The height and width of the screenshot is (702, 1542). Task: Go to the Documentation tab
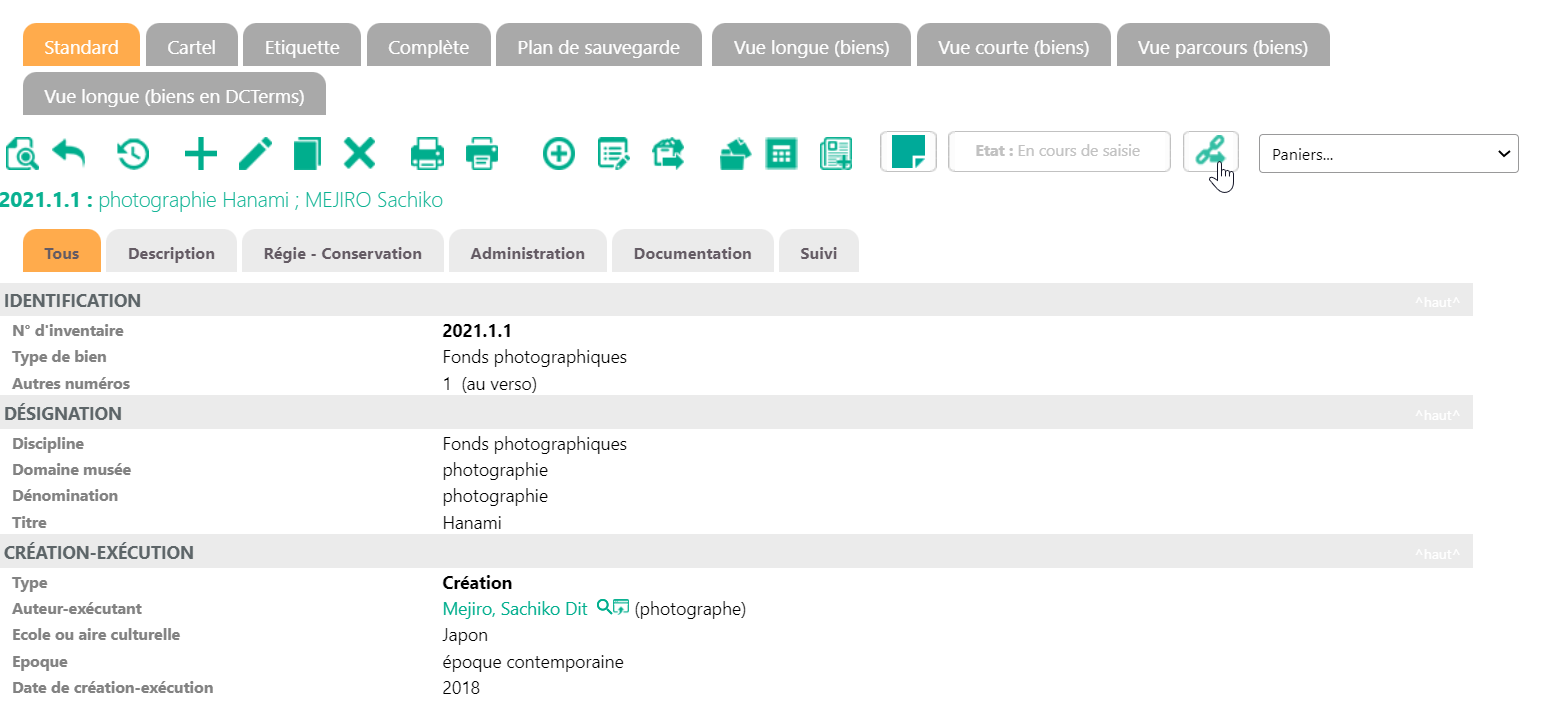click(692, 253)
